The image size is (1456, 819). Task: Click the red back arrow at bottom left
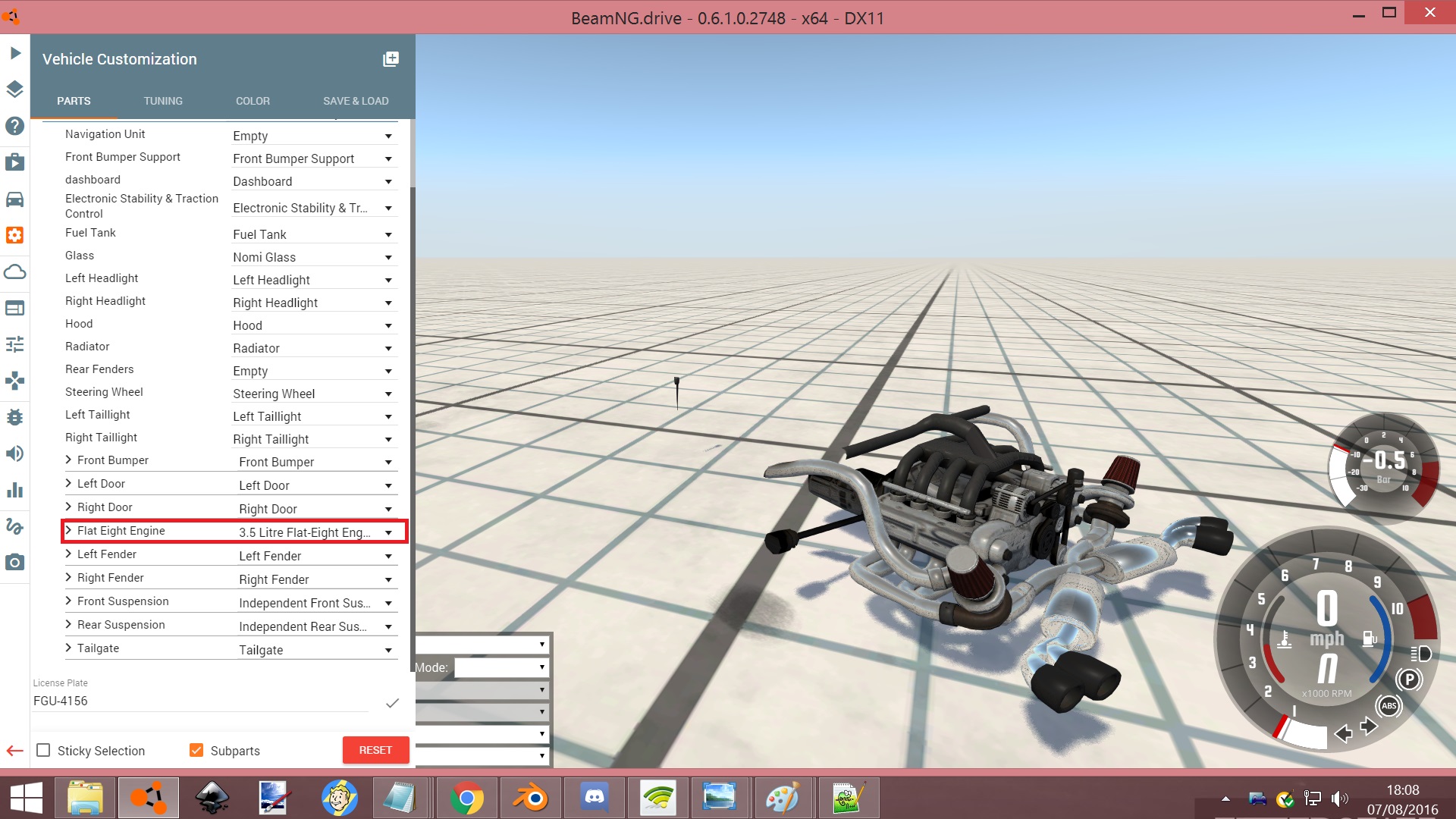pos(14,751)
